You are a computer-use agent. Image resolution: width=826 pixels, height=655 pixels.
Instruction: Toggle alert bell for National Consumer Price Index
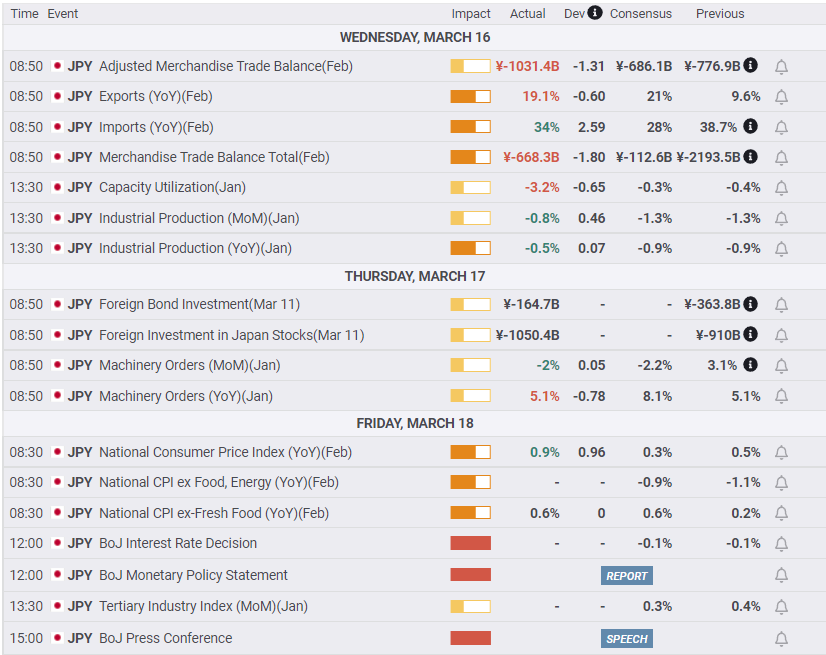pos(781,453)
